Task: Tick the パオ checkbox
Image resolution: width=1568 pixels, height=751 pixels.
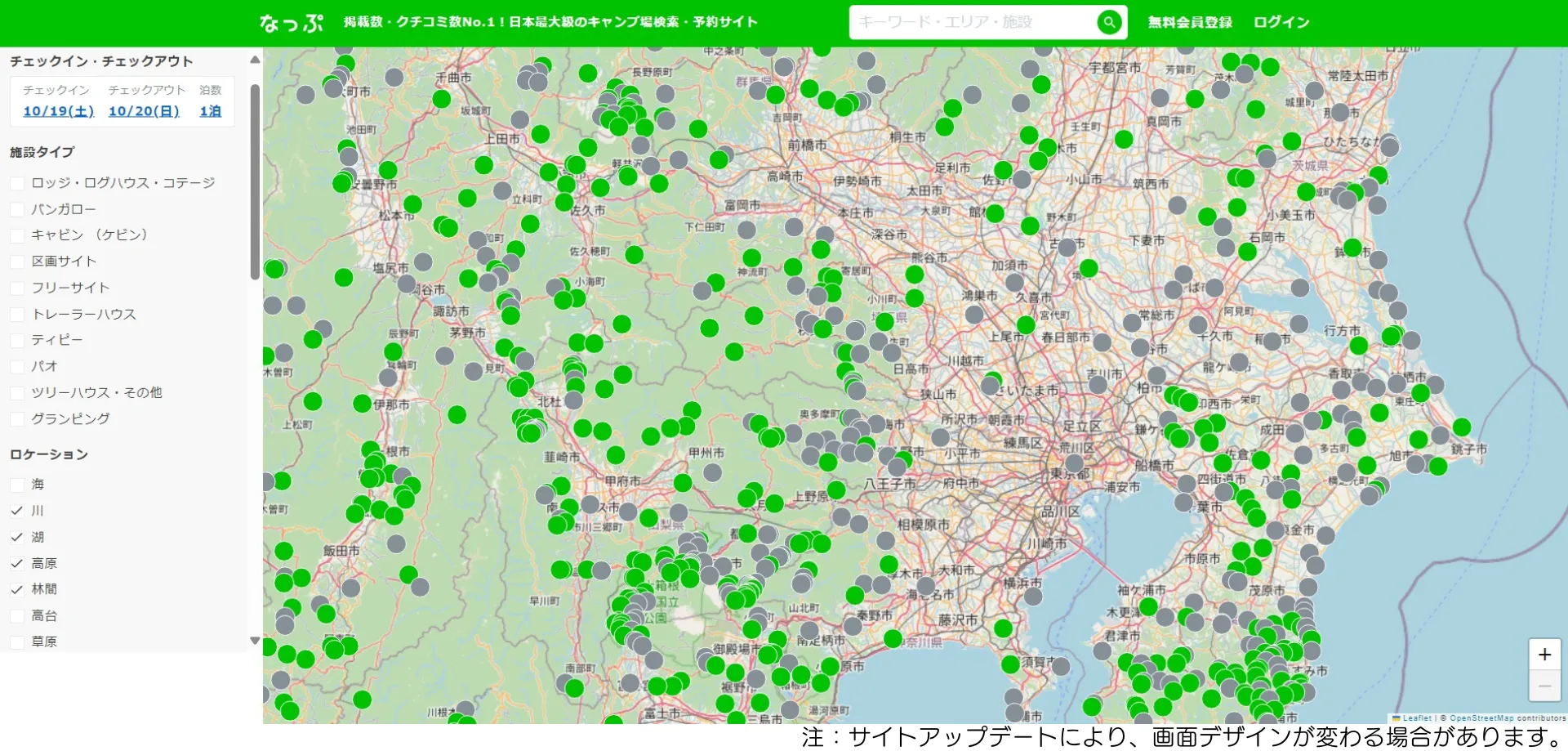Action: tap(17, 366)
